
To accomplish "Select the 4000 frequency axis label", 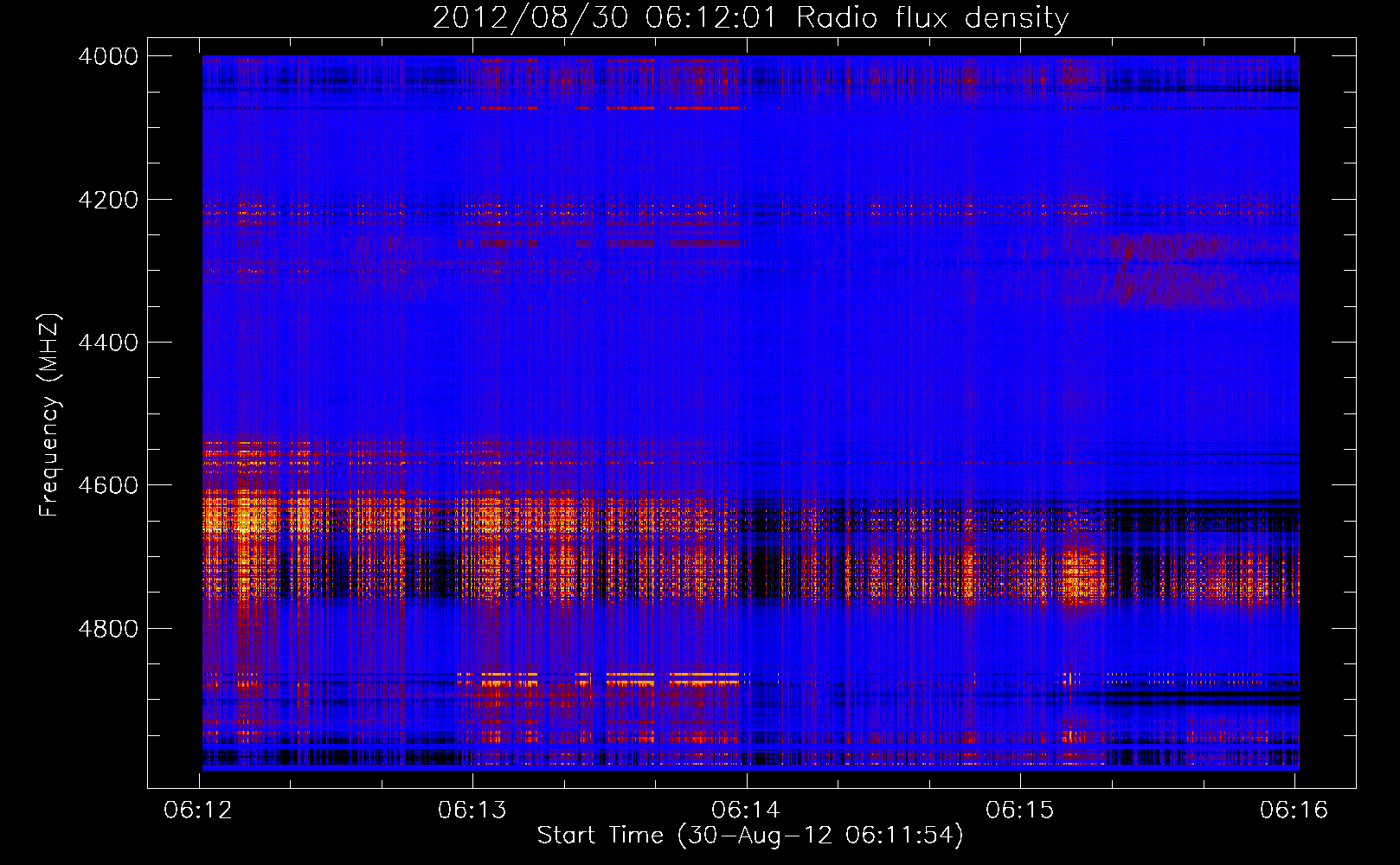I will [108, 56].
